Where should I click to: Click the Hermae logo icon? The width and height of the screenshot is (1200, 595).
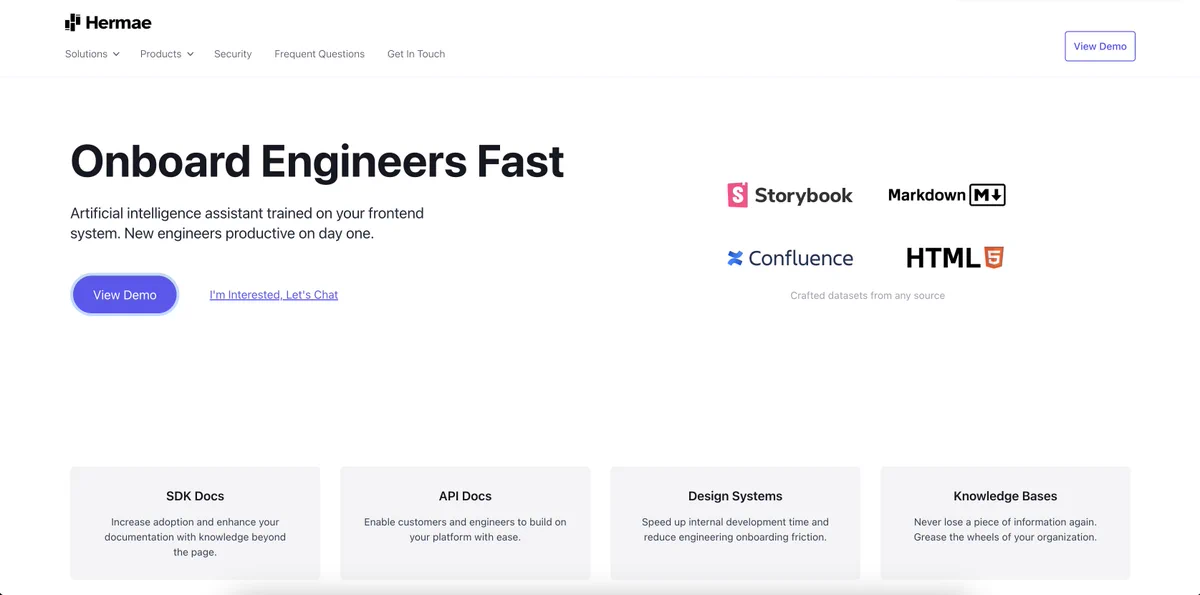pos(72,22)
